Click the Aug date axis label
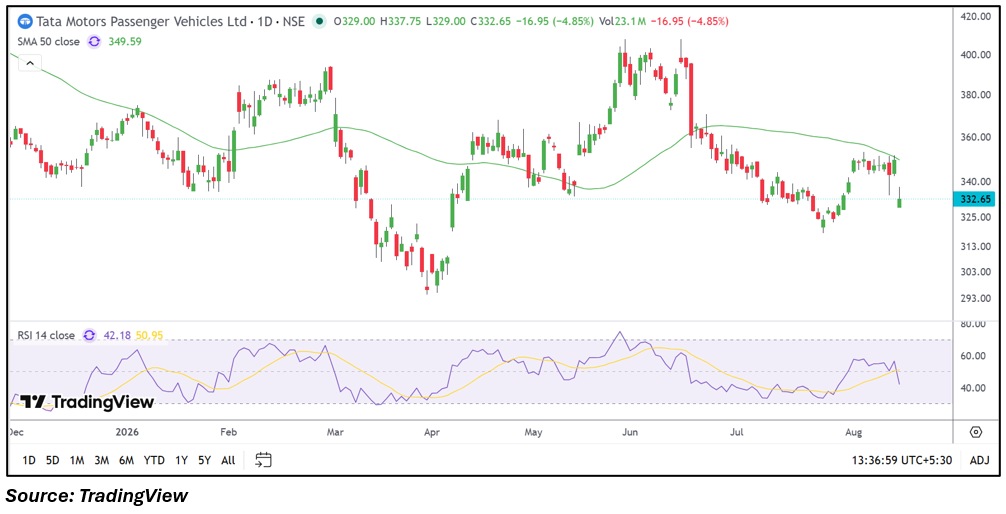Image resolution: width=1006 pixels, height=514 pixels. click(851, 431)
